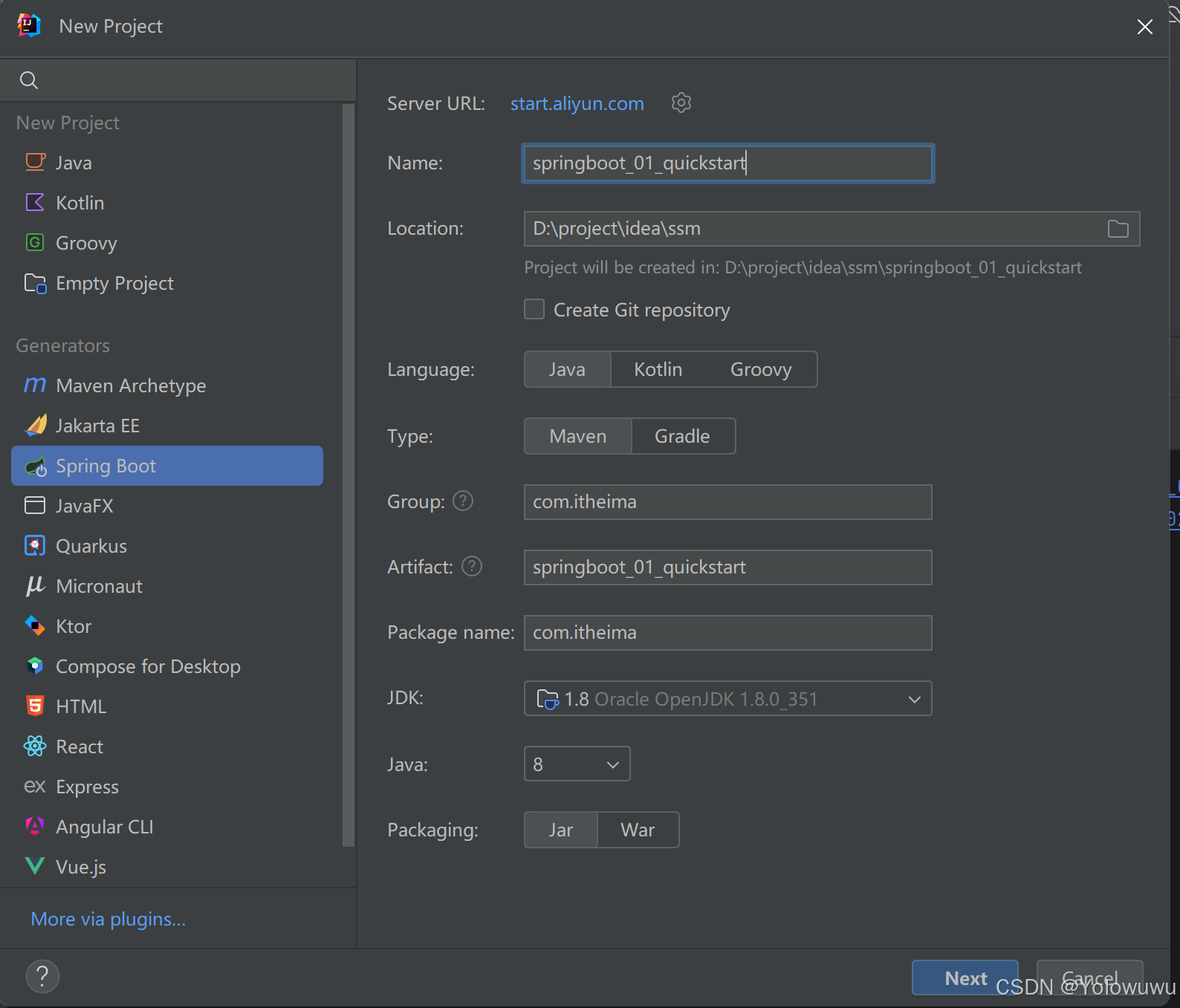Open the Java version dropdown
Viewport: 1180px width, 1008px height.
(577, 764)
